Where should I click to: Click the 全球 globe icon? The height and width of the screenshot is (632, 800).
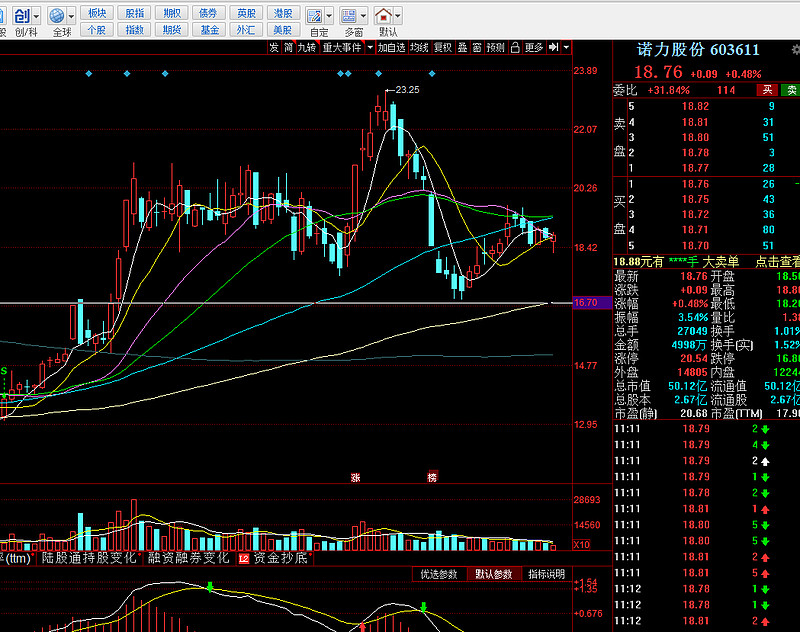(x=57, y=16)
